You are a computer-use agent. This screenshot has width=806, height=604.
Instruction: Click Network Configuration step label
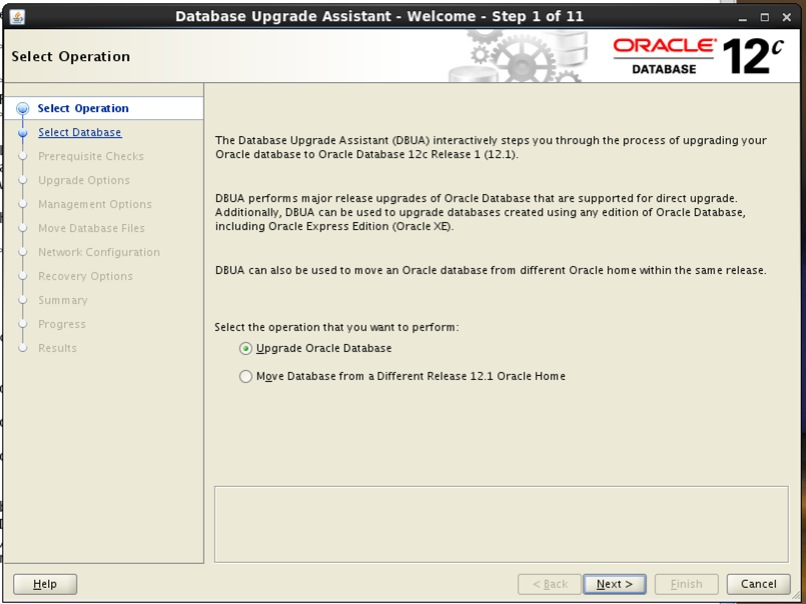(x=99, y=252)
